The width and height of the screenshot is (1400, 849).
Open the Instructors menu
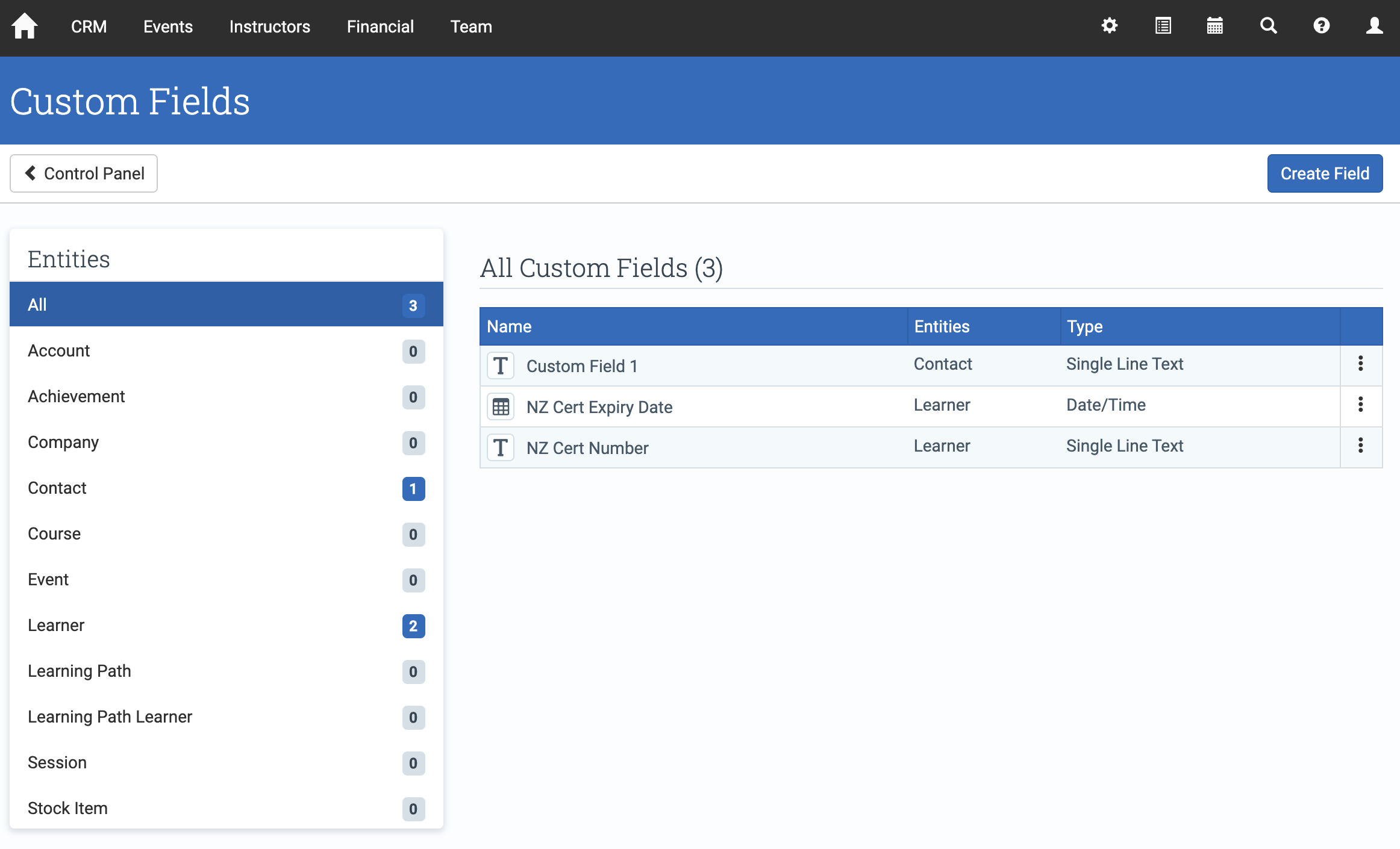coord(270,26)
